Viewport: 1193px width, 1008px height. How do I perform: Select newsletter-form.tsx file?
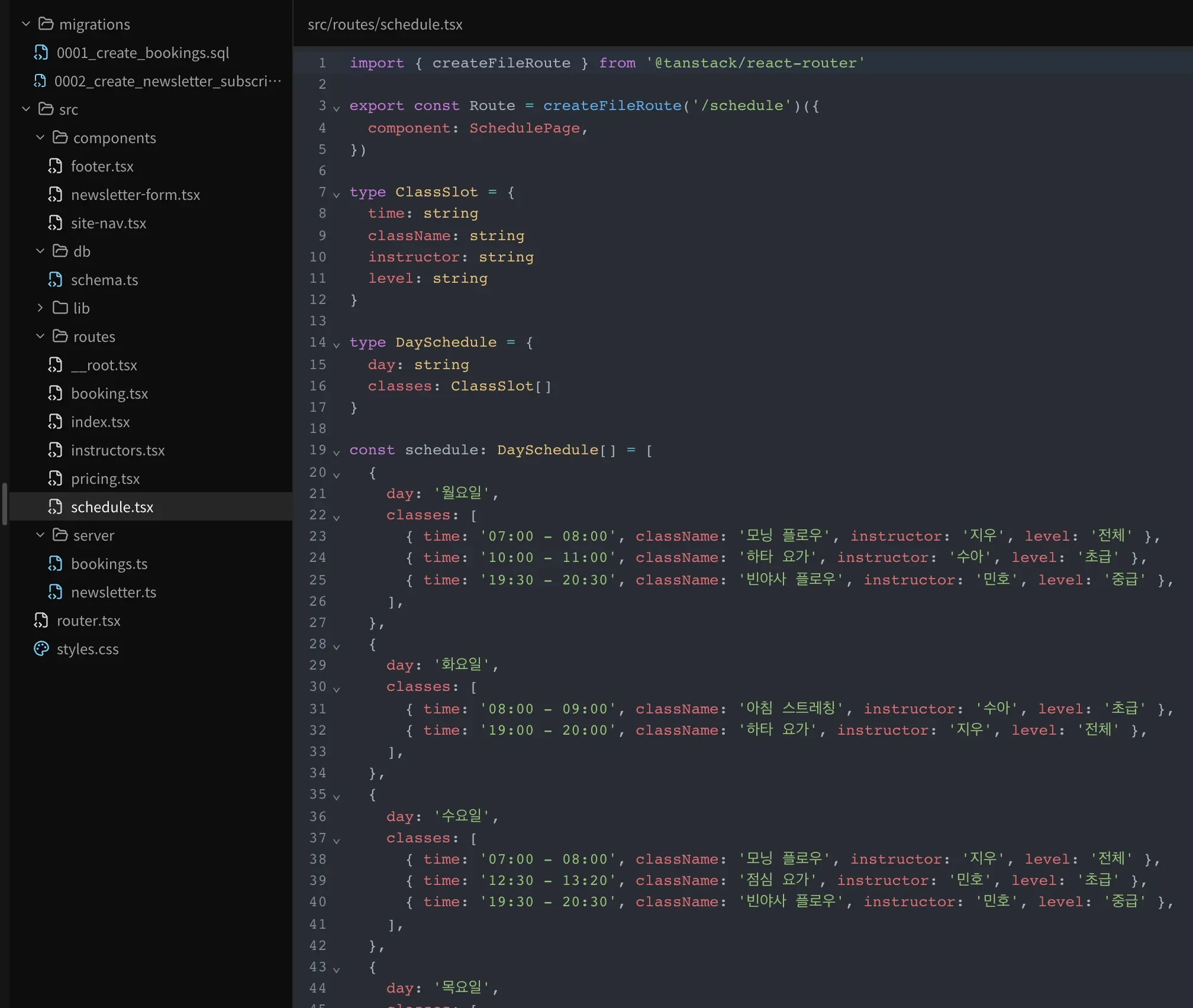pos(136,195)
